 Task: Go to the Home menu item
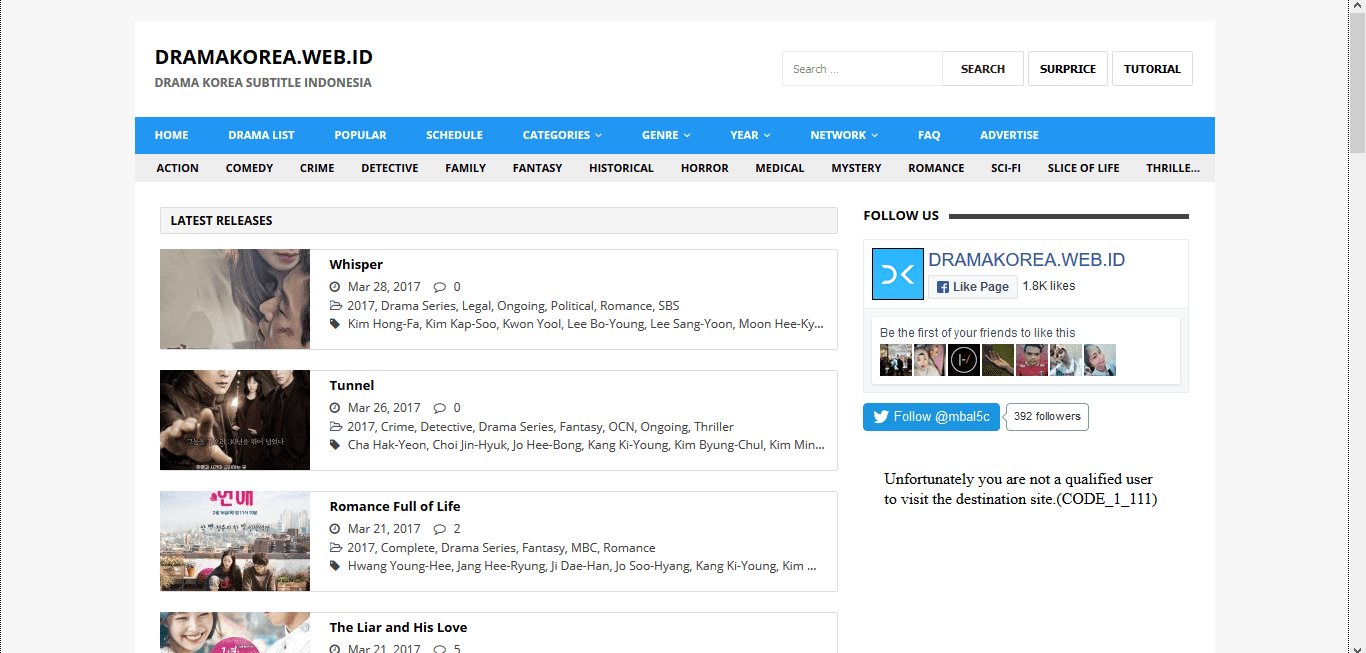[171, 135]
